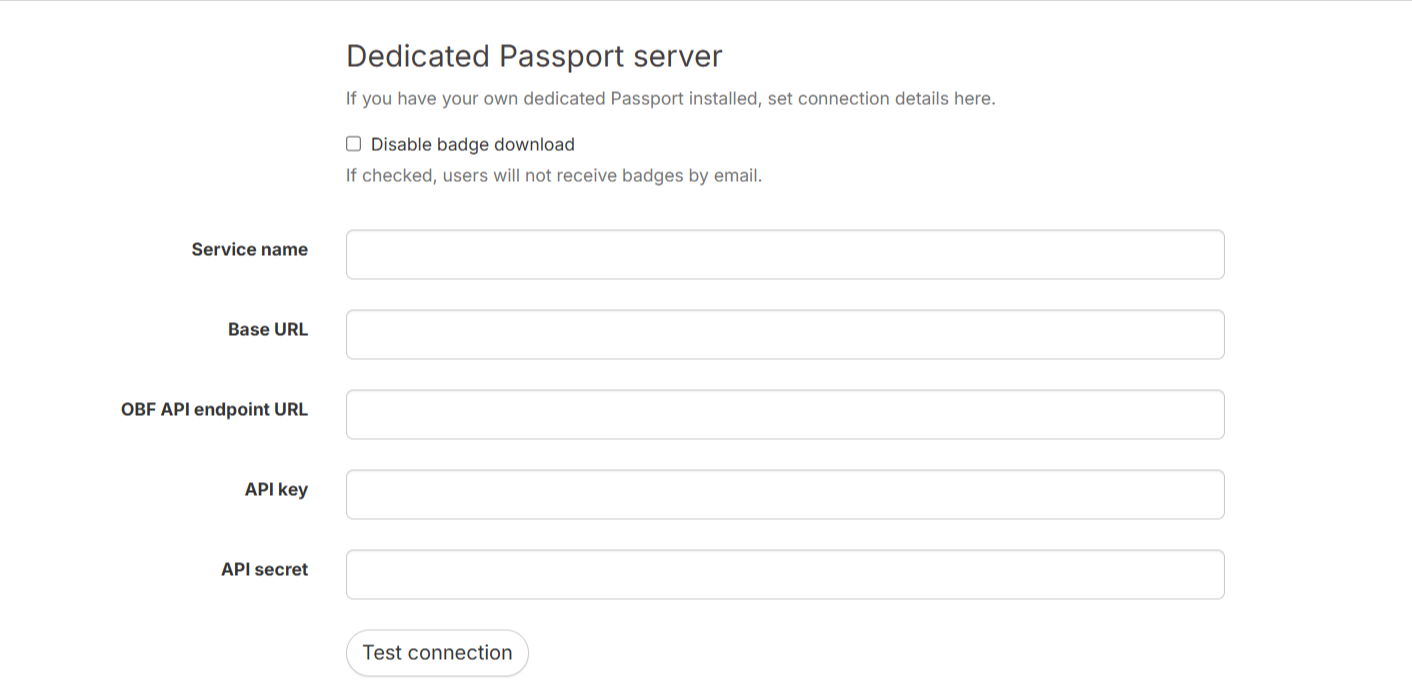The image size is (1412, 692).
Task: Click the 'Disable badge download' checkbox label
Action: point(472,144)
